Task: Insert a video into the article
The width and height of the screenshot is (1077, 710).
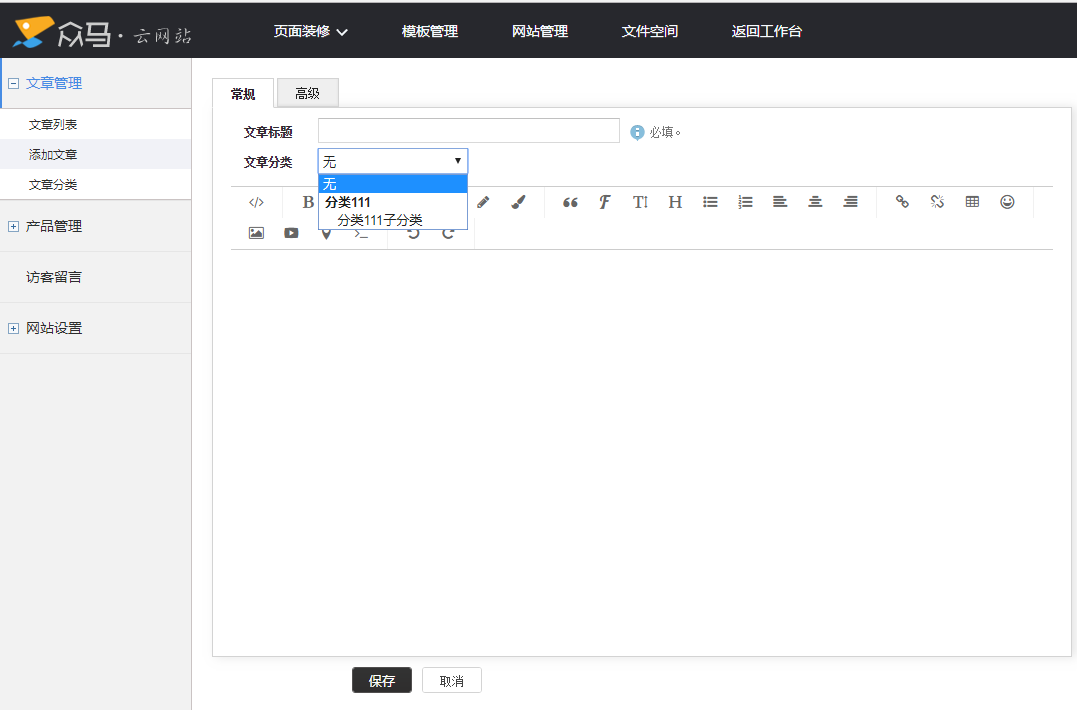Action: coord(291,233)
